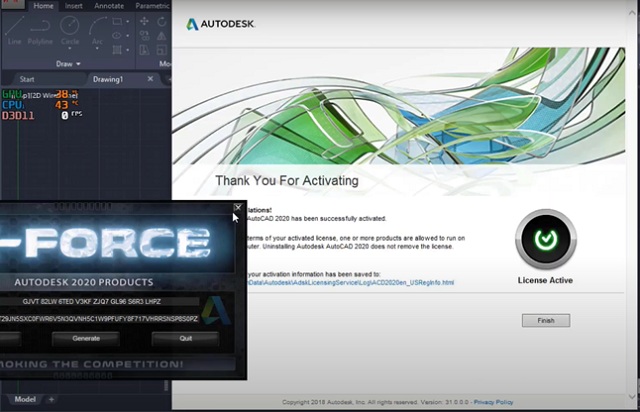This screenshot has height=412, width=640.
Task: Click 'AUTODESK 2020 PRODUCTS' title text
Action: point(84,282)
